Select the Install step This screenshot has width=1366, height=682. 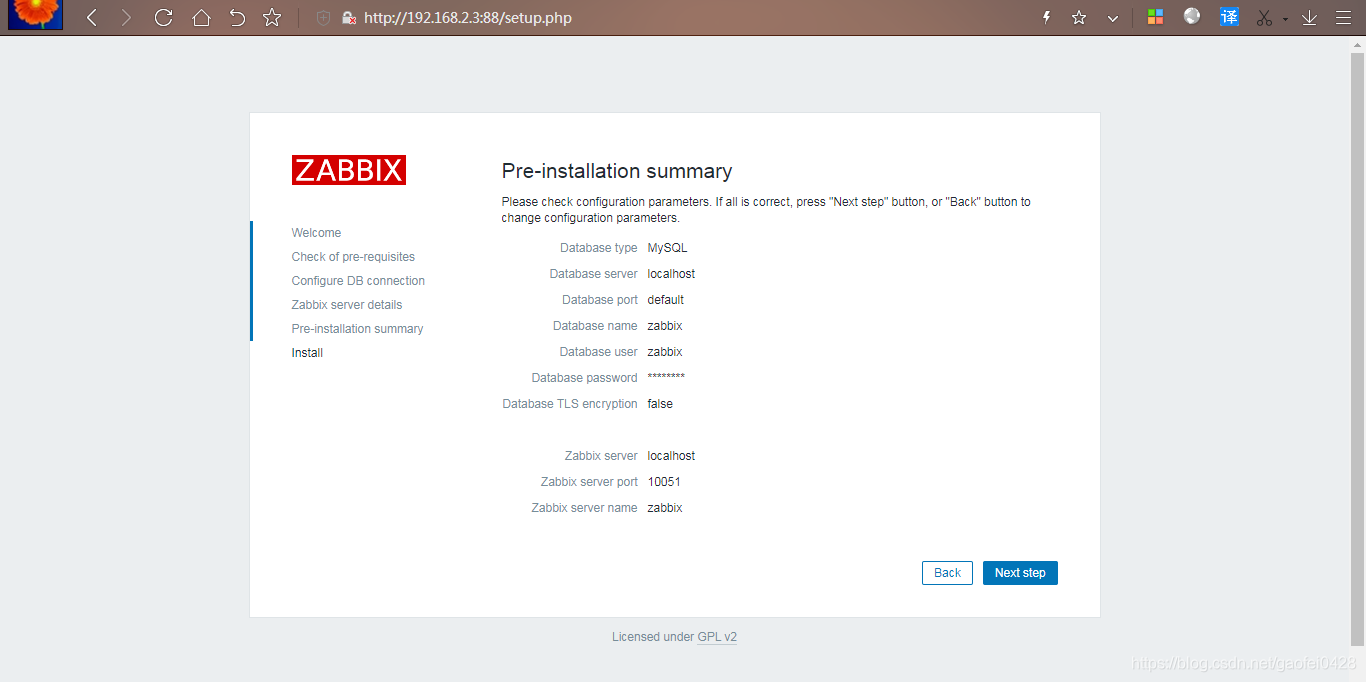[307, 353]
